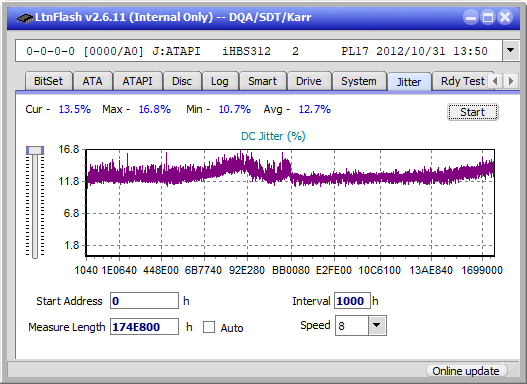The image size is (527, 384).
Task: Switch to the BitSet tab
Action: [48, 81]
